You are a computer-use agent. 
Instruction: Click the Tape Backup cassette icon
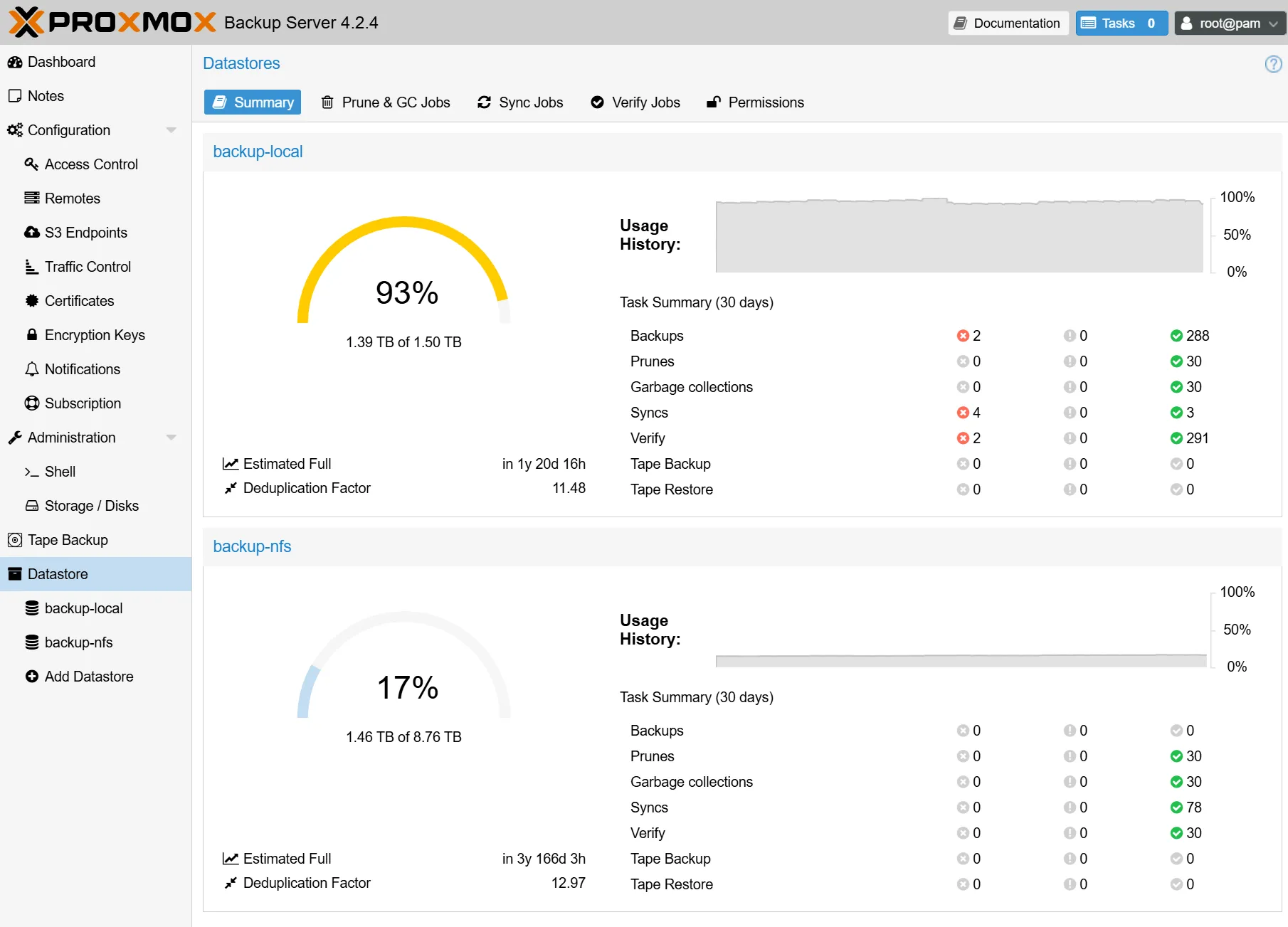[x=15, y=540]
